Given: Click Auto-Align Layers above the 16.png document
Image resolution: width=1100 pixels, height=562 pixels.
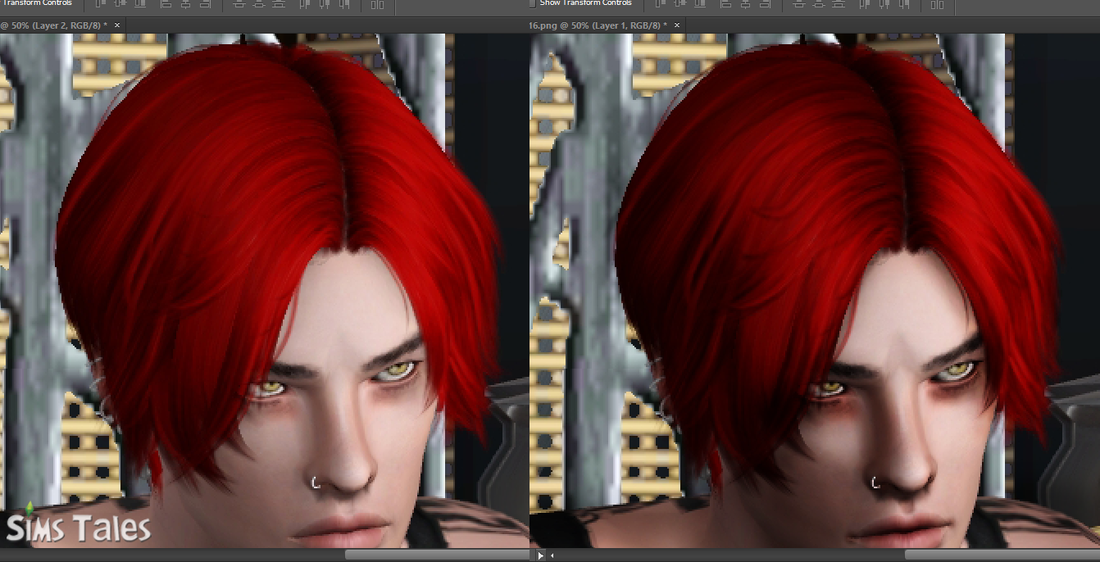Looking at the screenshot, I should tap(937, 4).
